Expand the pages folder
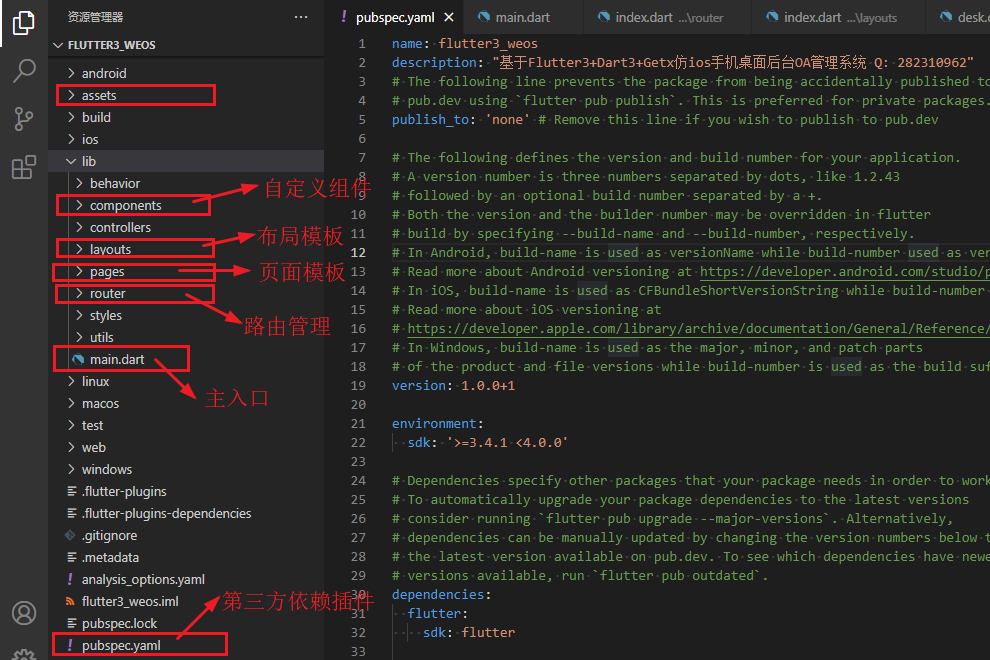The image size is (990, 660). (x=187, y=272)
